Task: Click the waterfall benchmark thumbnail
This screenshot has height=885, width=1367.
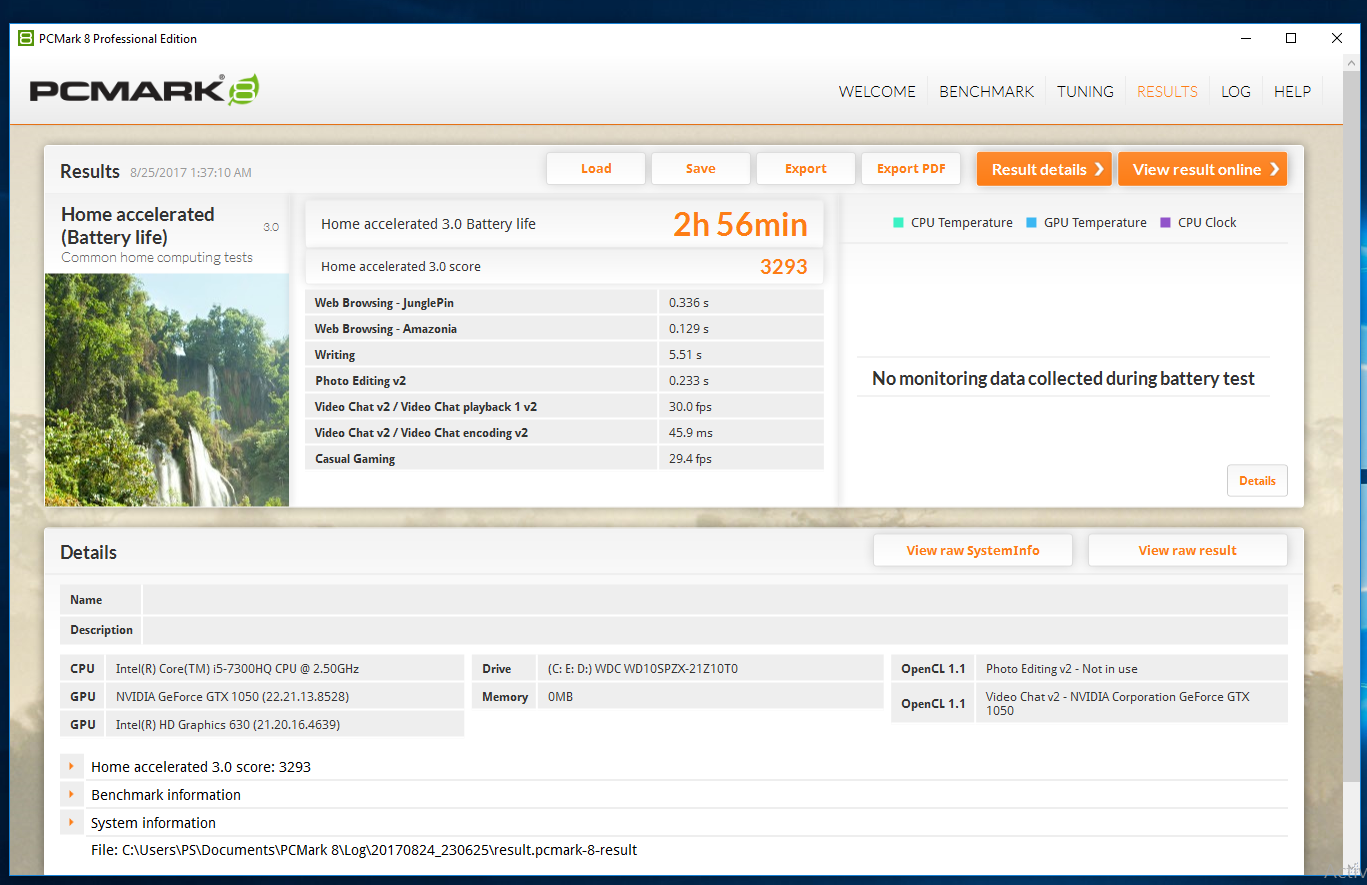Action: [167, 390]
